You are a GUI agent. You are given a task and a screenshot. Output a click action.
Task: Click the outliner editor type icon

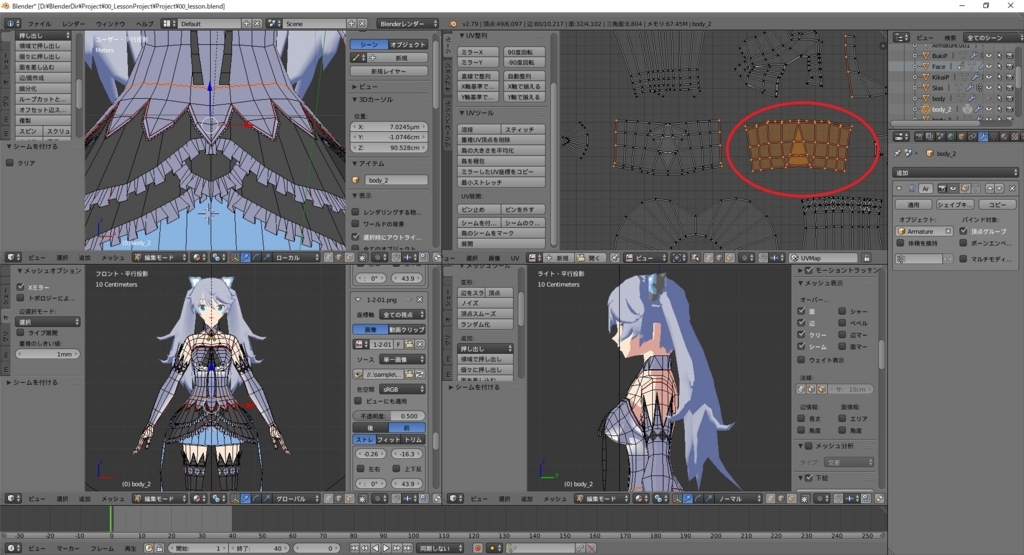[x=902, y=37]
